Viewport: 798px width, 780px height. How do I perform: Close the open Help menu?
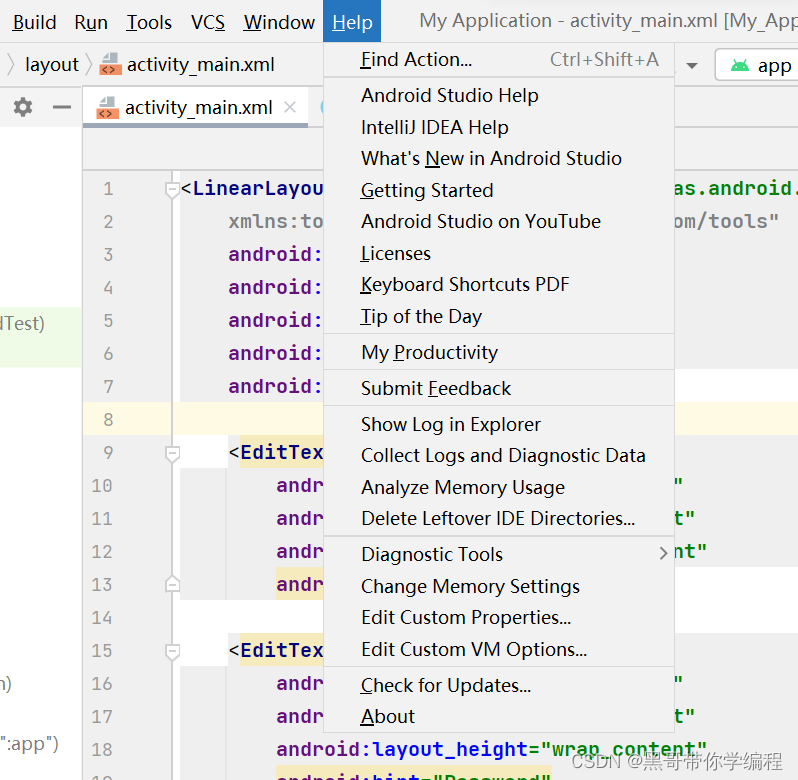pyautogui.click(x=352, y=21)
